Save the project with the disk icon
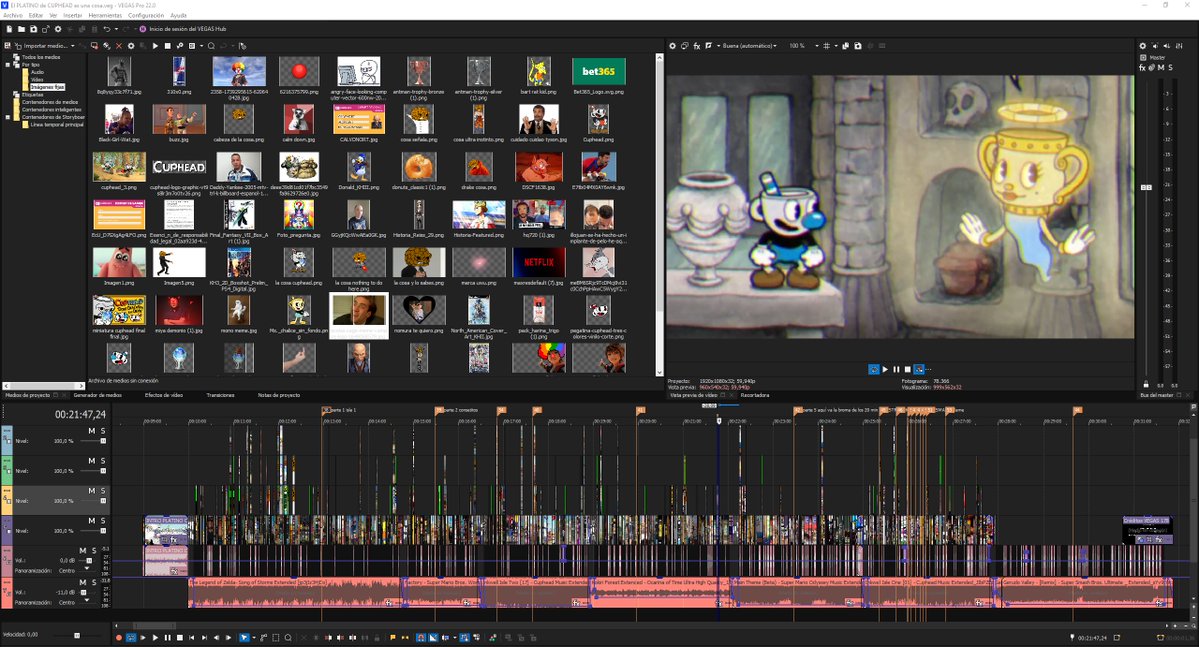 pos(34,29)
